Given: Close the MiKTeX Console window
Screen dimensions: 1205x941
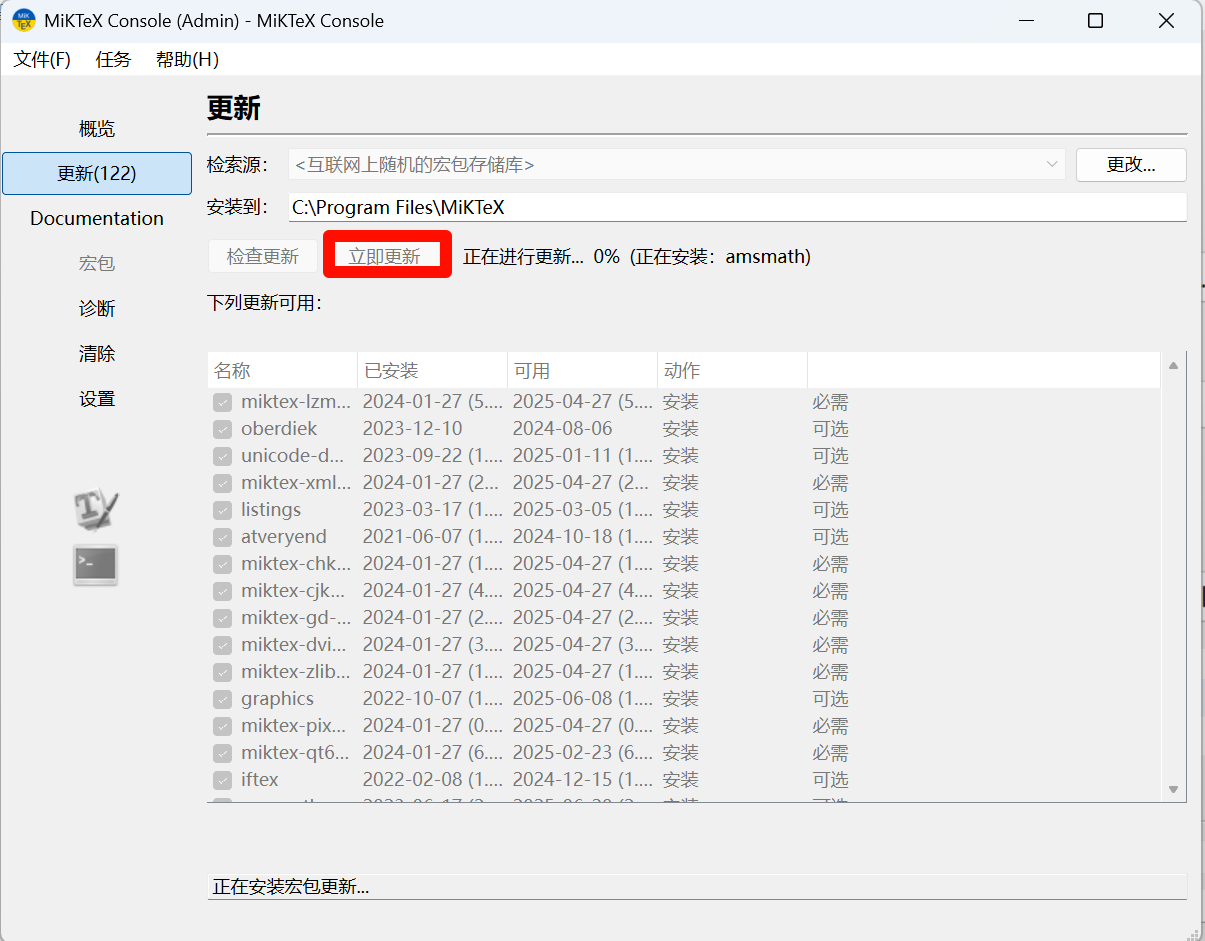Looking at the screenshot, I should click(x=1167, y=21).
